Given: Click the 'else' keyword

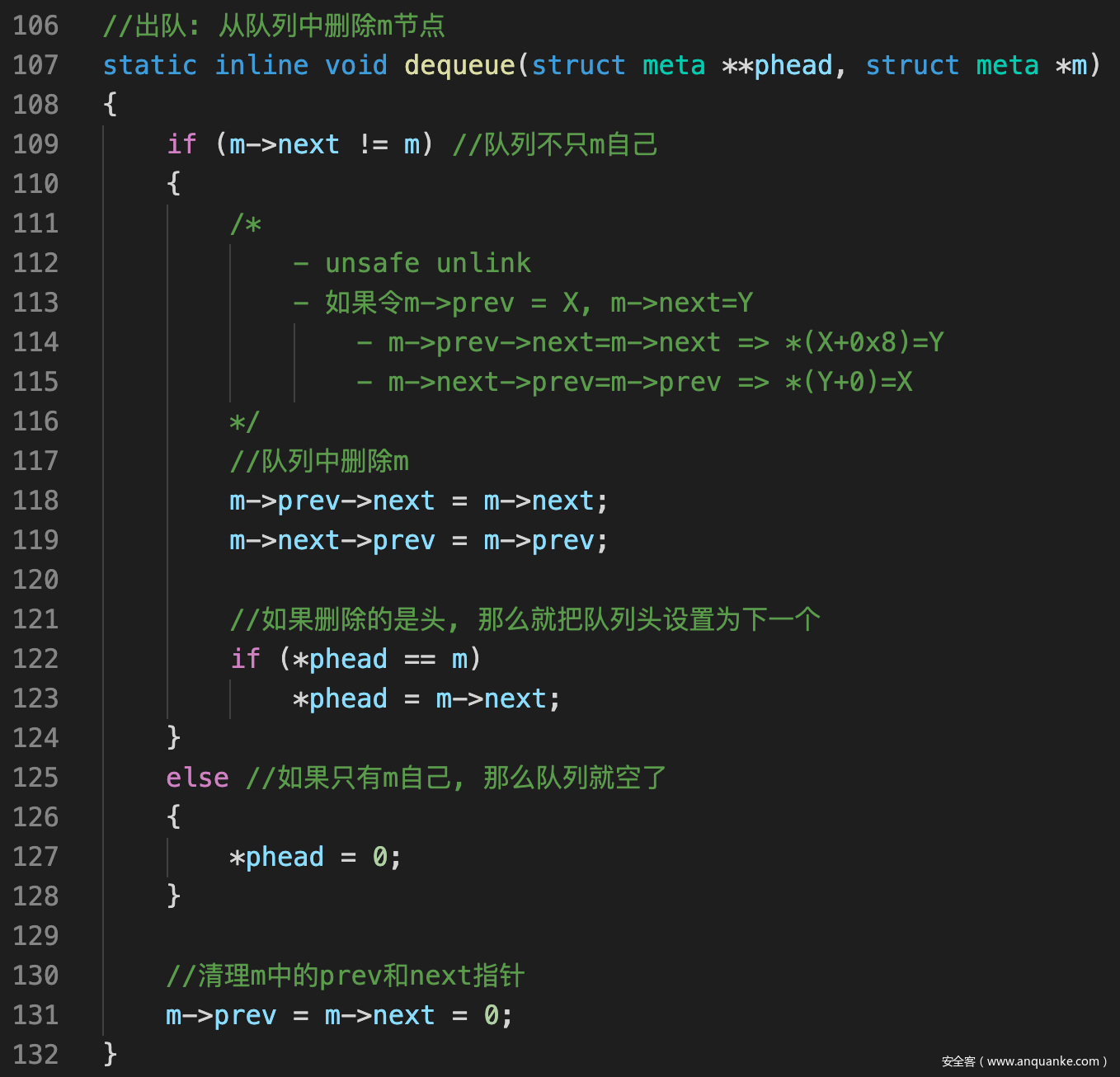Looking at the screenshot, I should coord(197,778).
